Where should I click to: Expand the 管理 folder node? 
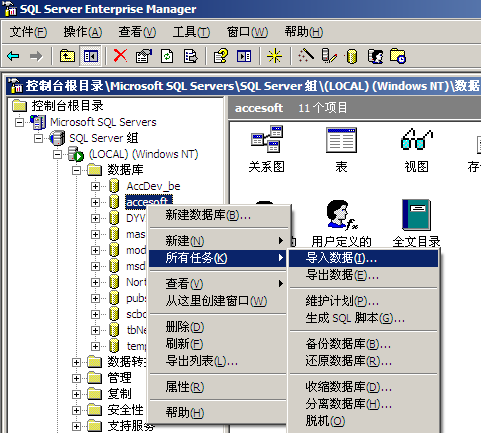tap(76, 378)
